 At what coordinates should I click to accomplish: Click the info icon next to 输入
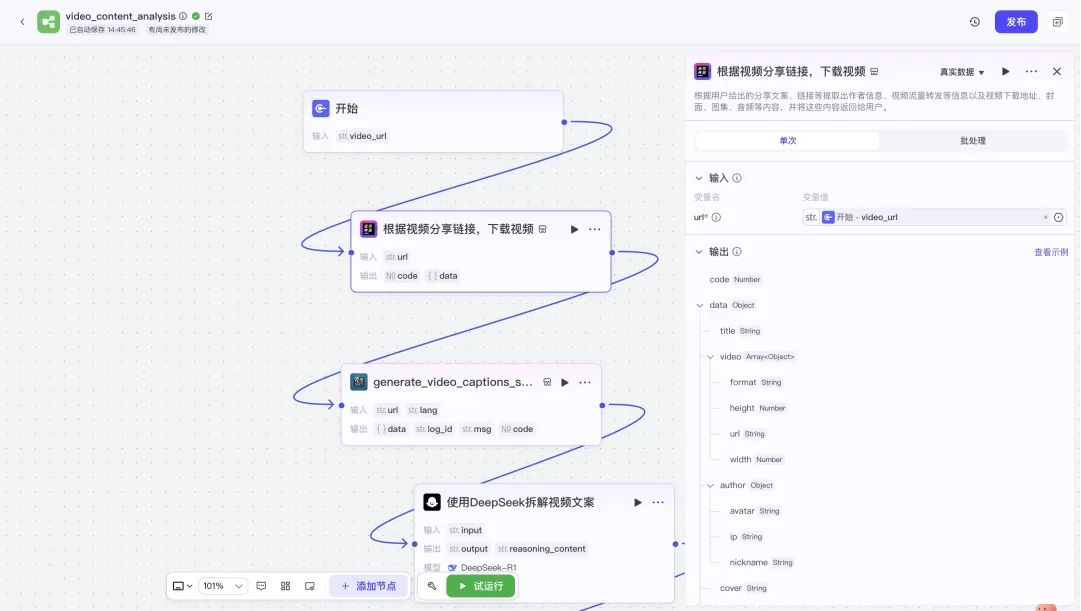[737, 178]
